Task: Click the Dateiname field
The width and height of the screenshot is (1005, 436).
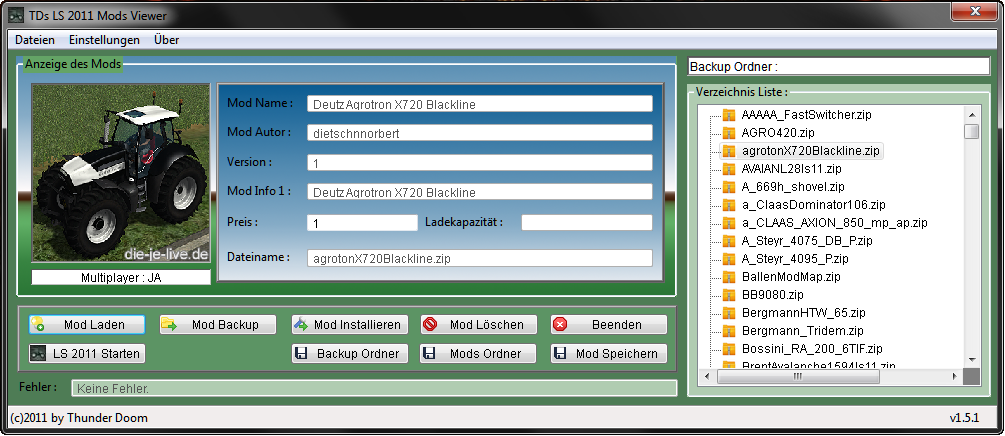Action: pyautogui.click(x=479, y=258)
